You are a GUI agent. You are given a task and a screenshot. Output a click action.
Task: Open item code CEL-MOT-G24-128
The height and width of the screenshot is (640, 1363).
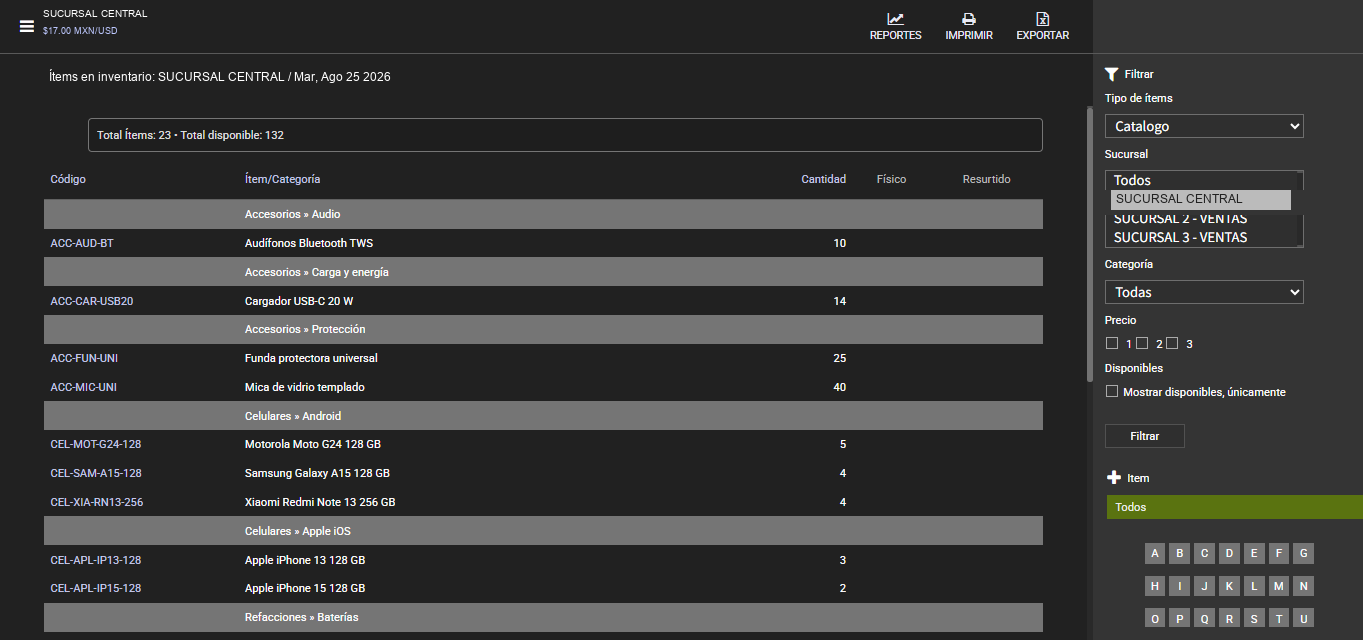click(x=96, y=444)
